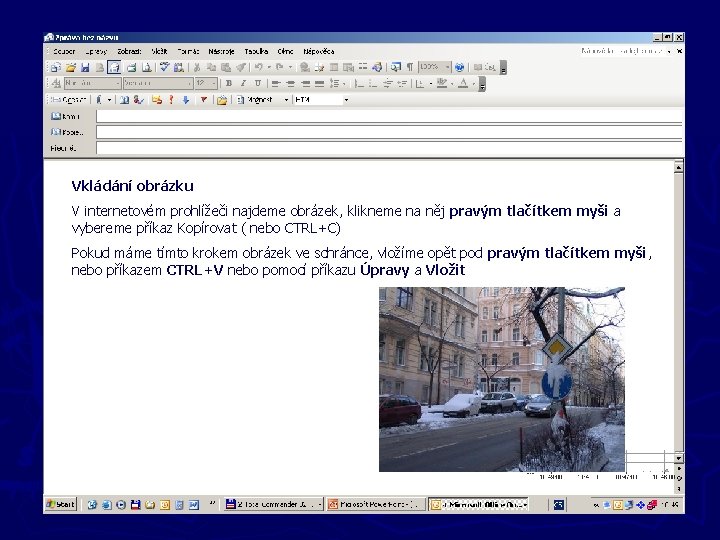Click the blue Help globe icon
The height and width of the screenshot is (540, 720).
(x=459, y=68)
